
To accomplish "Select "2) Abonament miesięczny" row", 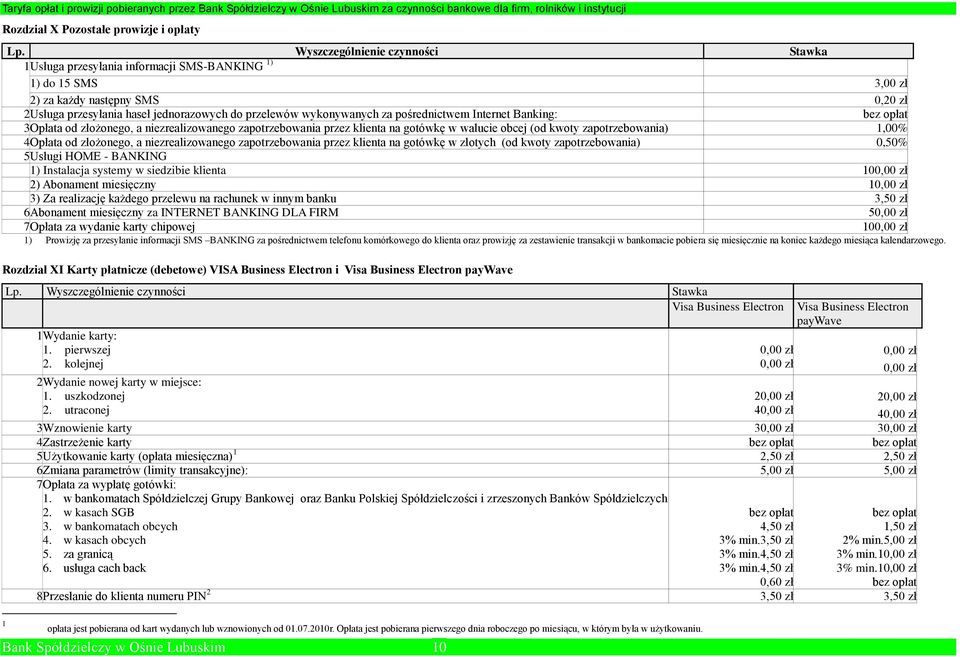I will click(x=93, y=184).
